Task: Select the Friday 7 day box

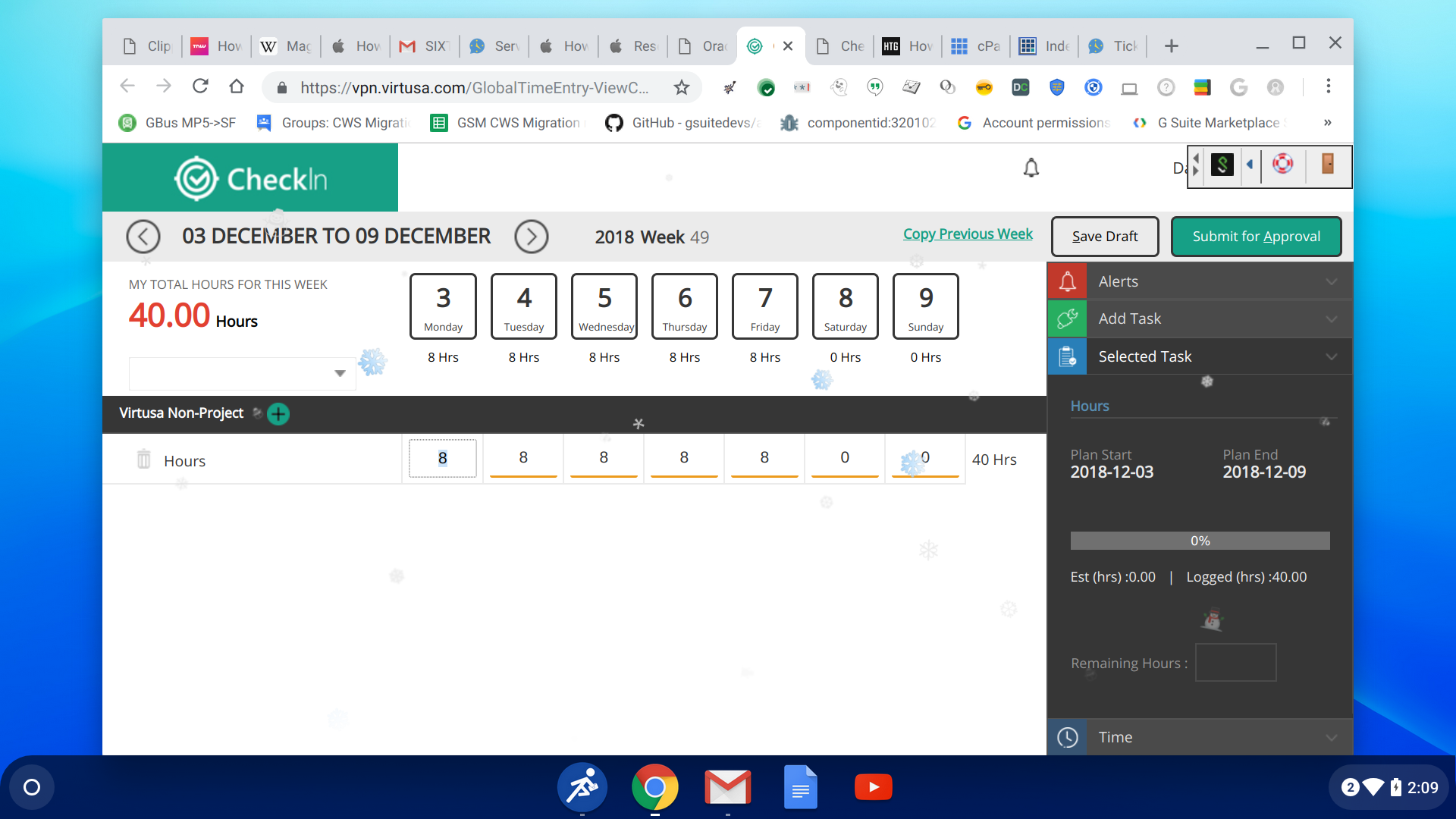Action: click(764, 306)
